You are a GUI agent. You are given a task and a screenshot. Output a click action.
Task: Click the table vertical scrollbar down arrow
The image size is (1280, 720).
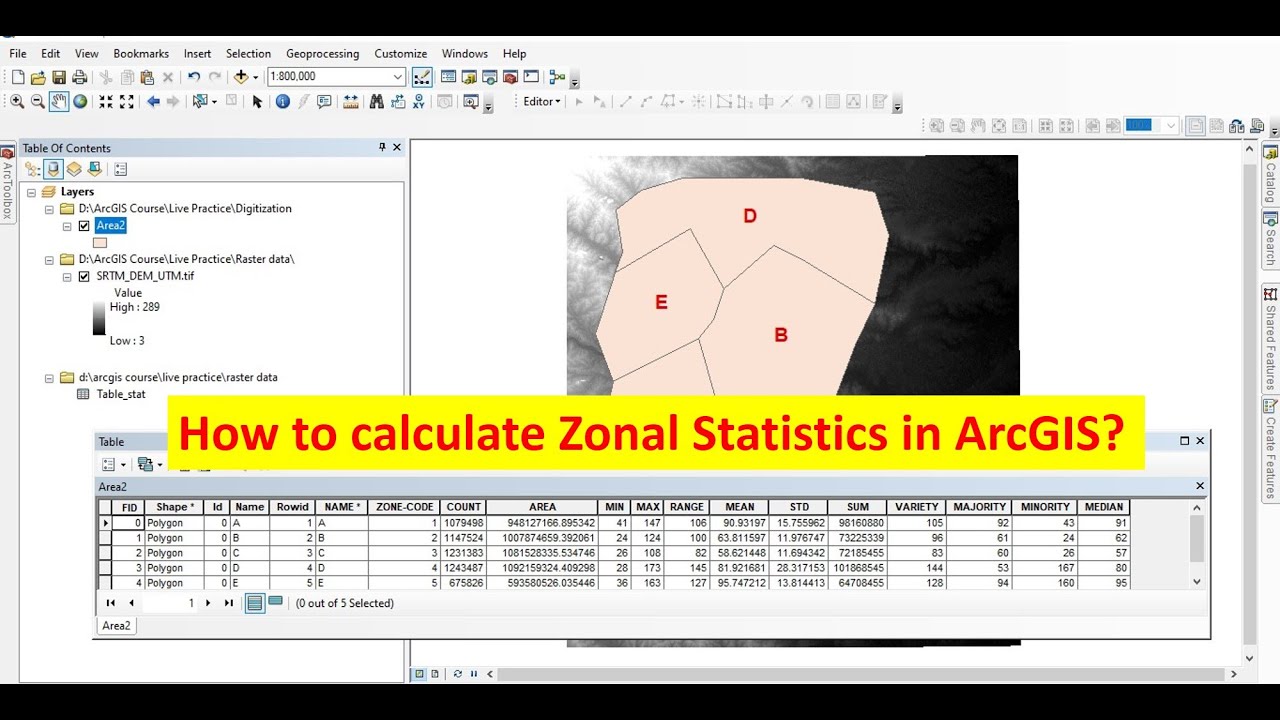click(x=1198, y=581)
